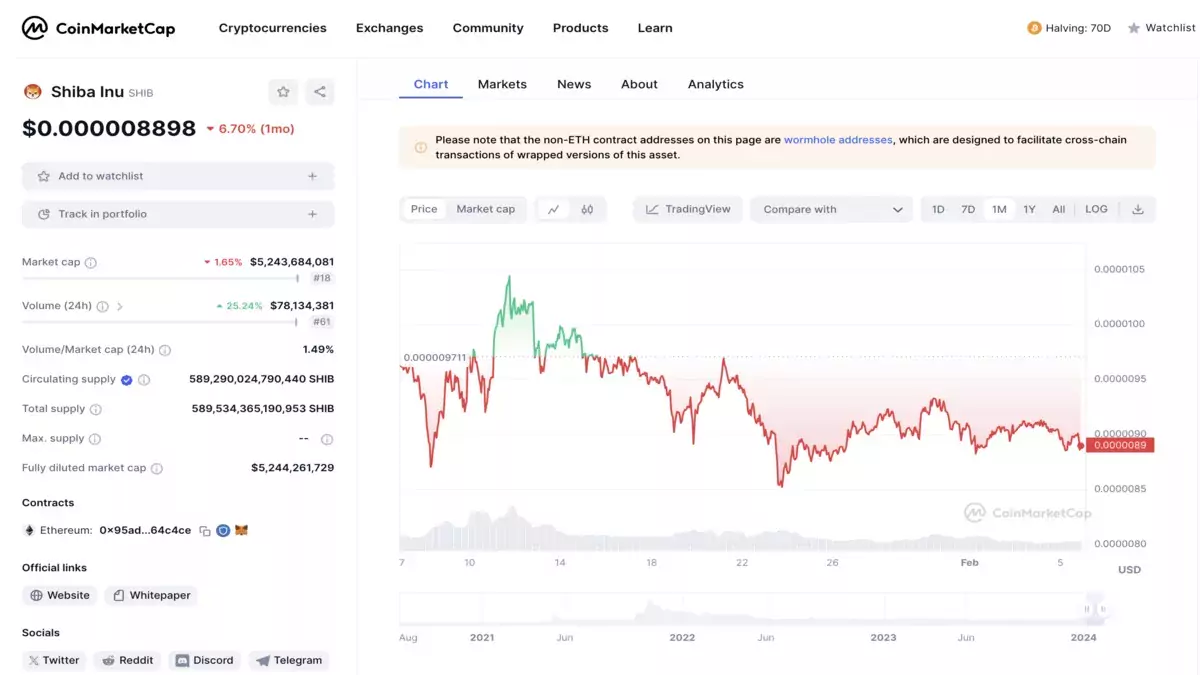Expand the Volume (24h) chevron
This screenshot has width=1200, height=675.
point(120,307)
